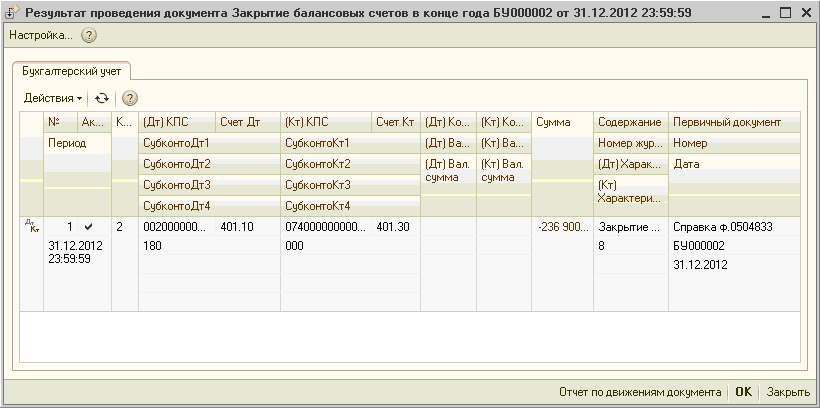Click the Закрыть button
The height and width of the screenshot is (408, 820).
tap(788, 393)
